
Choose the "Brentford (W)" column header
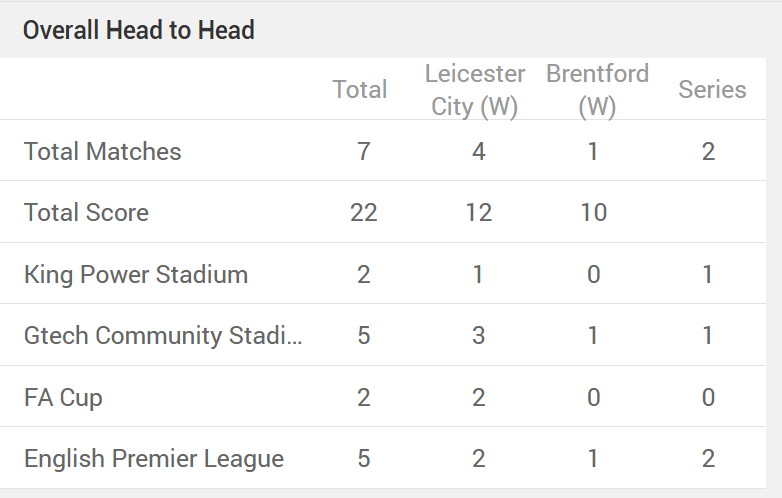(x=597, y=90)
